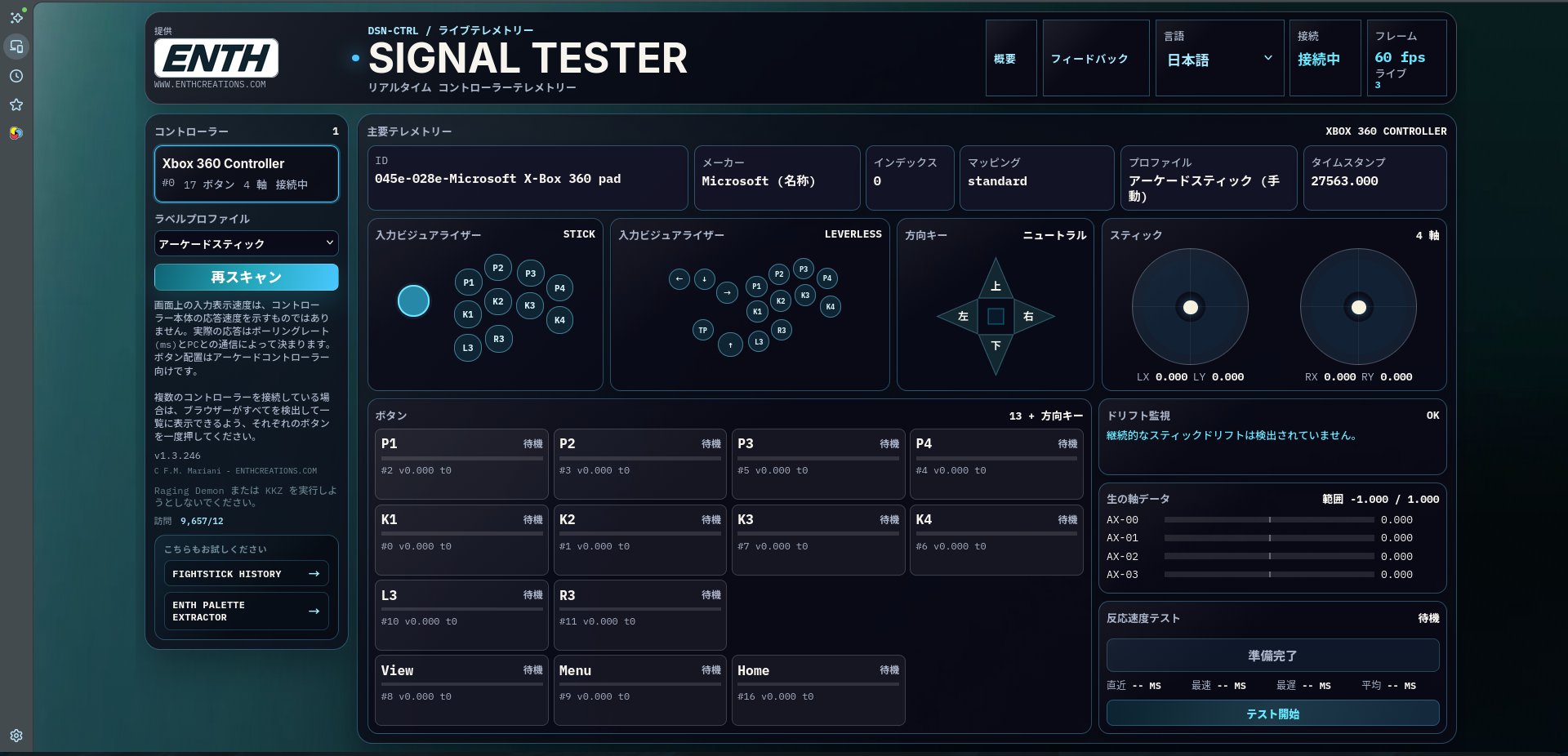The width and height of the screenshot is (1568, 756).
Task: Click the P1 button card
Action: [461, 464]
